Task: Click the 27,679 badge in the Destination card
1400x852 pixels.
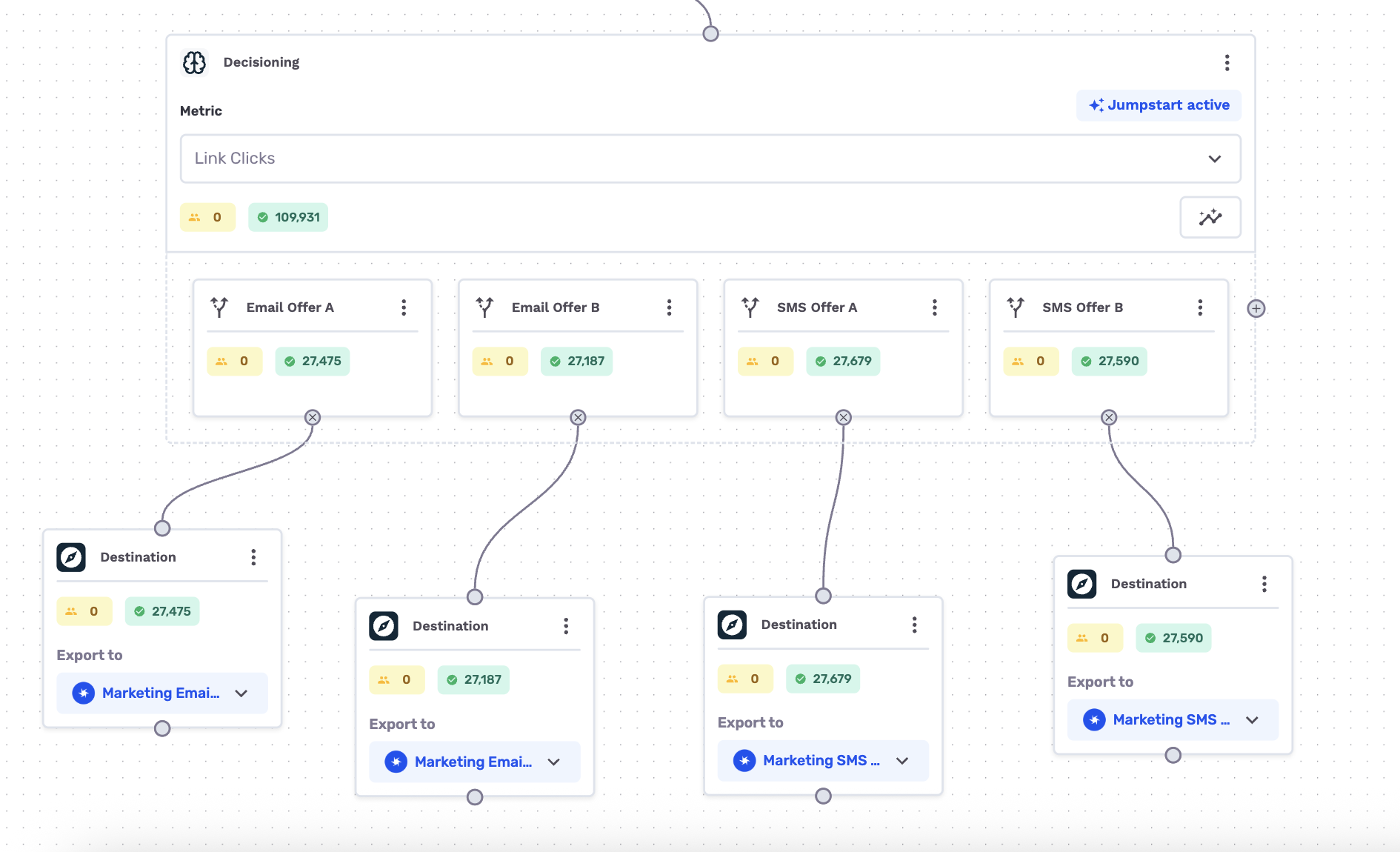Action: point(823,679)
